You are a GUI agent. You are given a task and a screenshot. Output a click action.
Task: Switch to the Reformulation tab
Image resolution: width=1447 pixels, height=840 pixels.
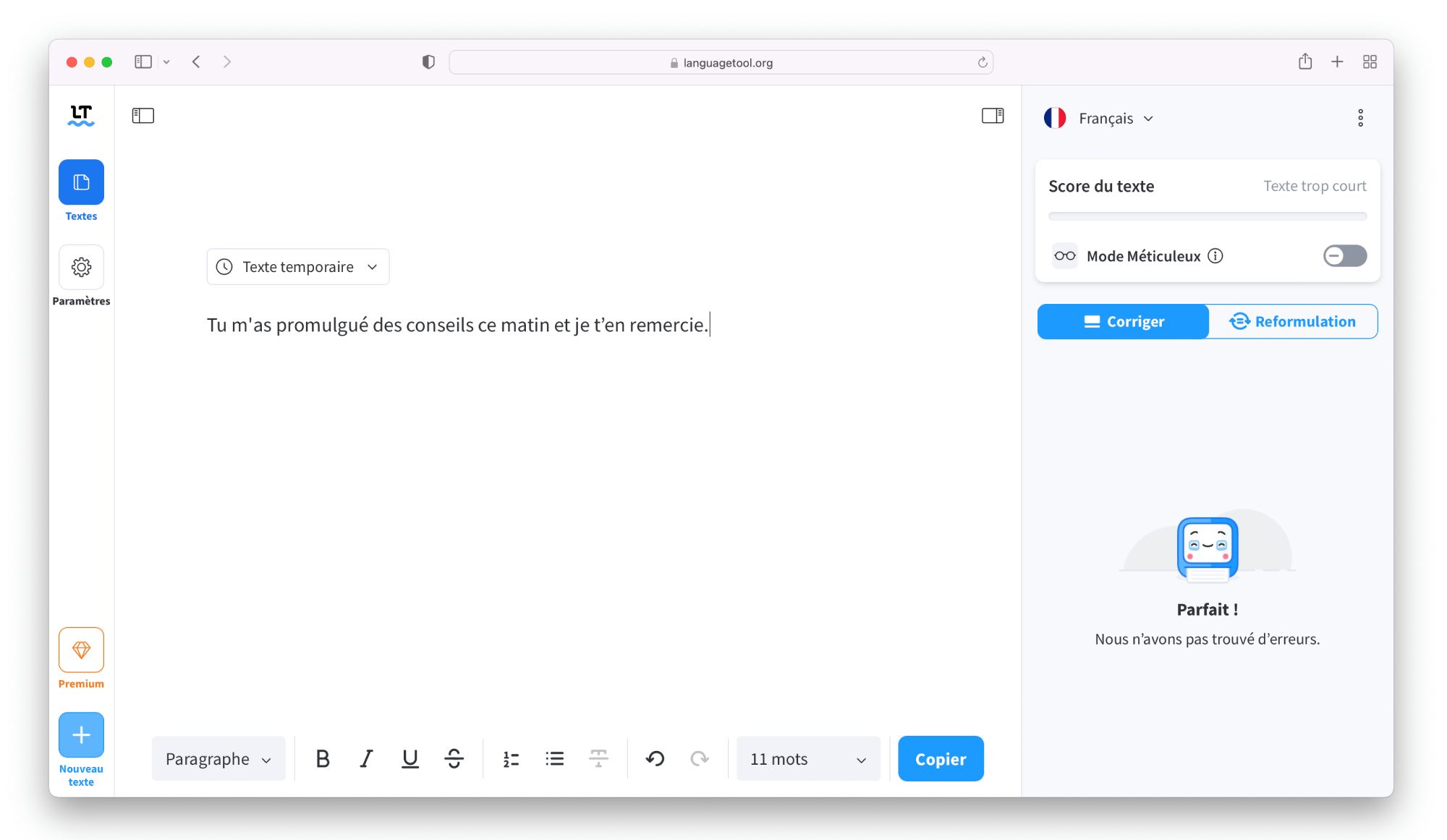click(x=1292, y=321)
